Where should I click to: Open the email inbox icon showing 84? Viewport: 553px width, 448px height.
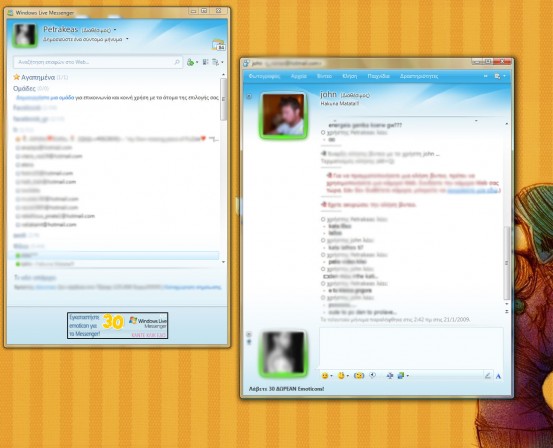[219, 45]
